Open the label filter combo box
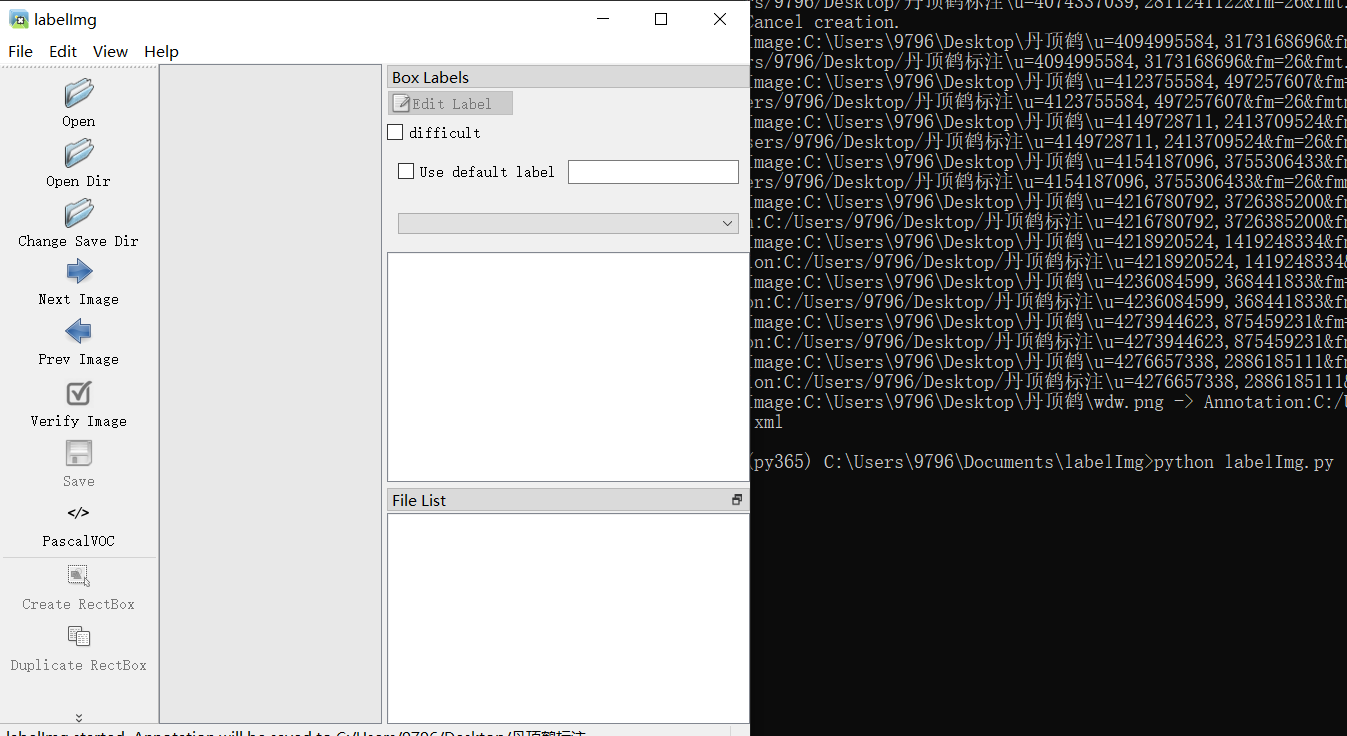 point(568,224)
